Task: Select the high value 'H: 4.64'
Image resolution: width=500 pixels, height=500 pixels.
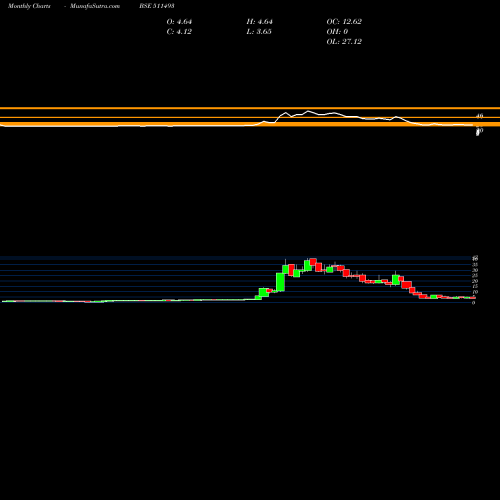Action: [x=260, y=22]
